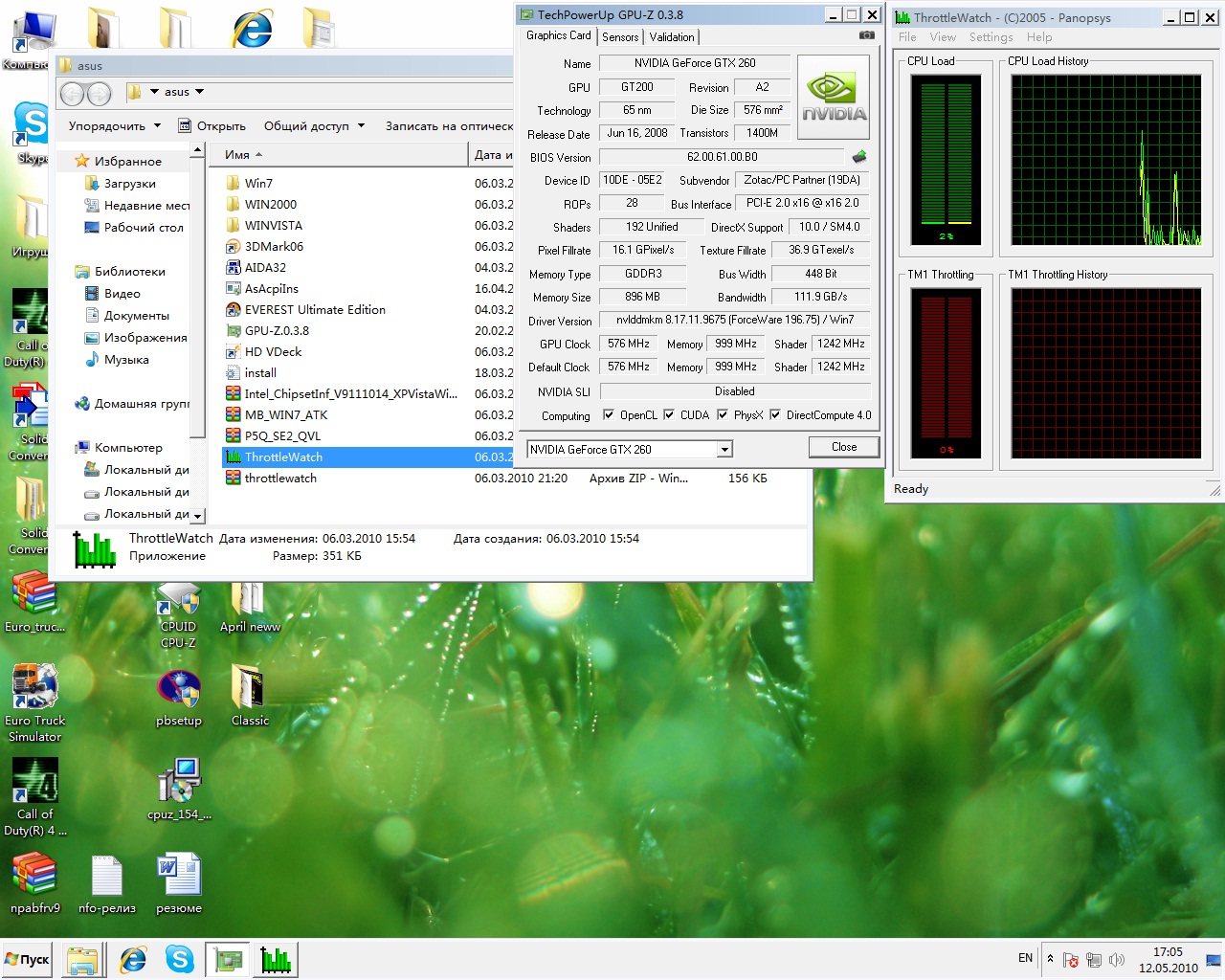
Task: Expand the Общий доступ dropdown
Action: [x=314, y=125]
